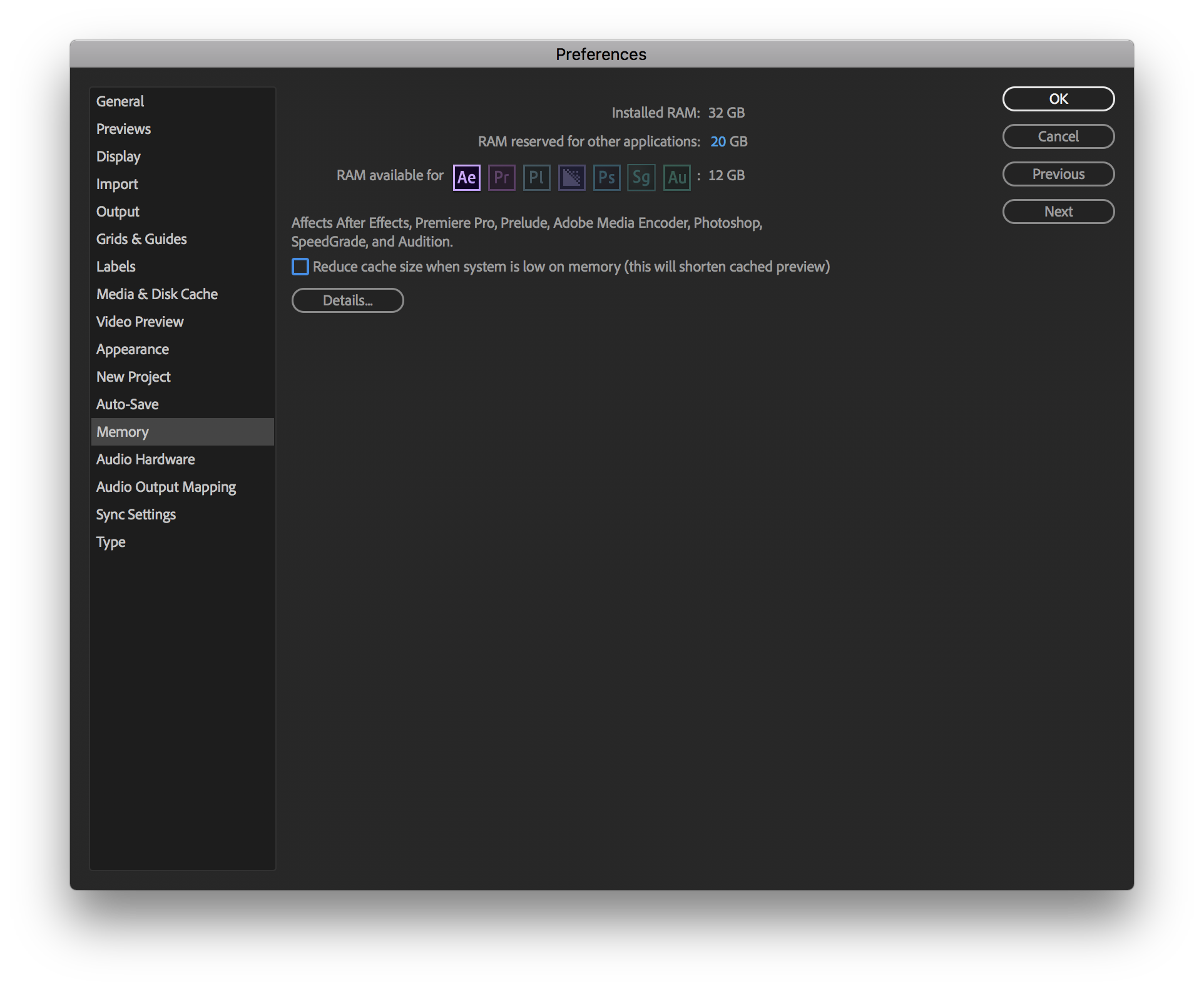Advance to Next preferences page

coord(1058,212)
